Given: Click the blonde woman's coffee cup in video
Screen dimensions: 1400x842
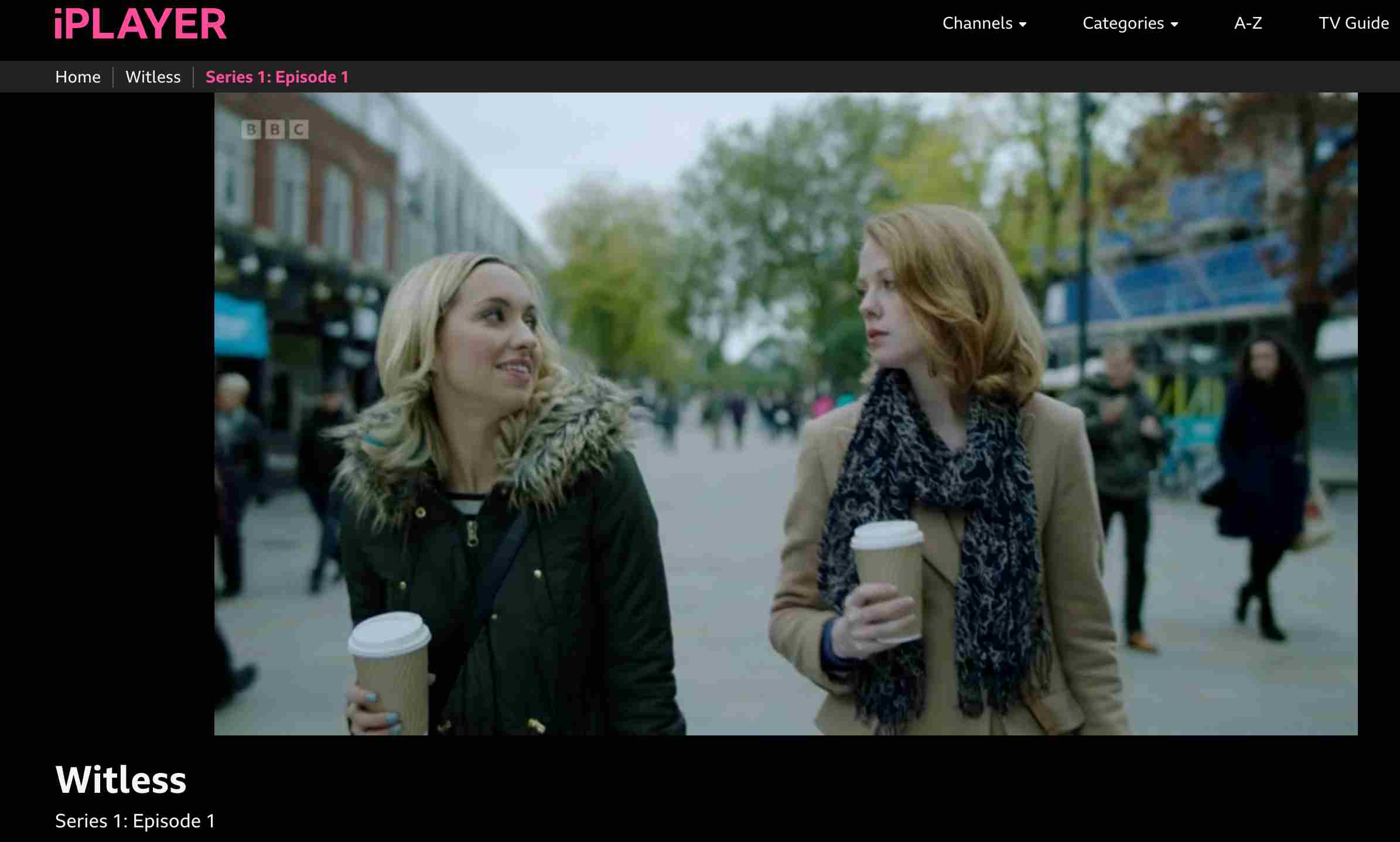Looking at the screenshot, I should 391,668.
